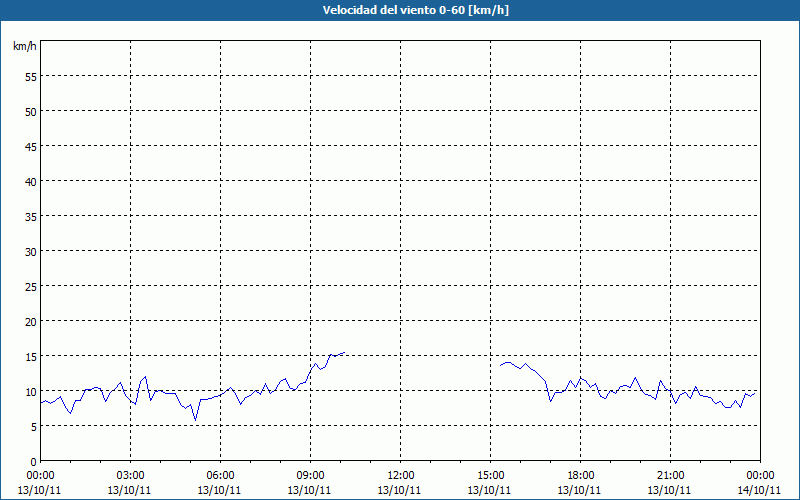800x500 pixels.
Task: Click the y-axis value 0
Action: point(34,462)
